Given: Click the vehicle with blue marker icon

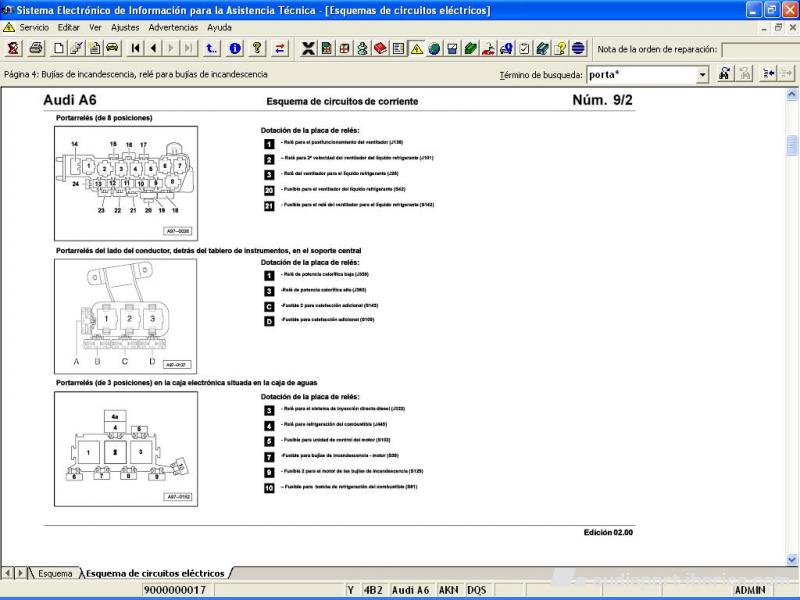Looking at the screenshot, I should [506, 48].
